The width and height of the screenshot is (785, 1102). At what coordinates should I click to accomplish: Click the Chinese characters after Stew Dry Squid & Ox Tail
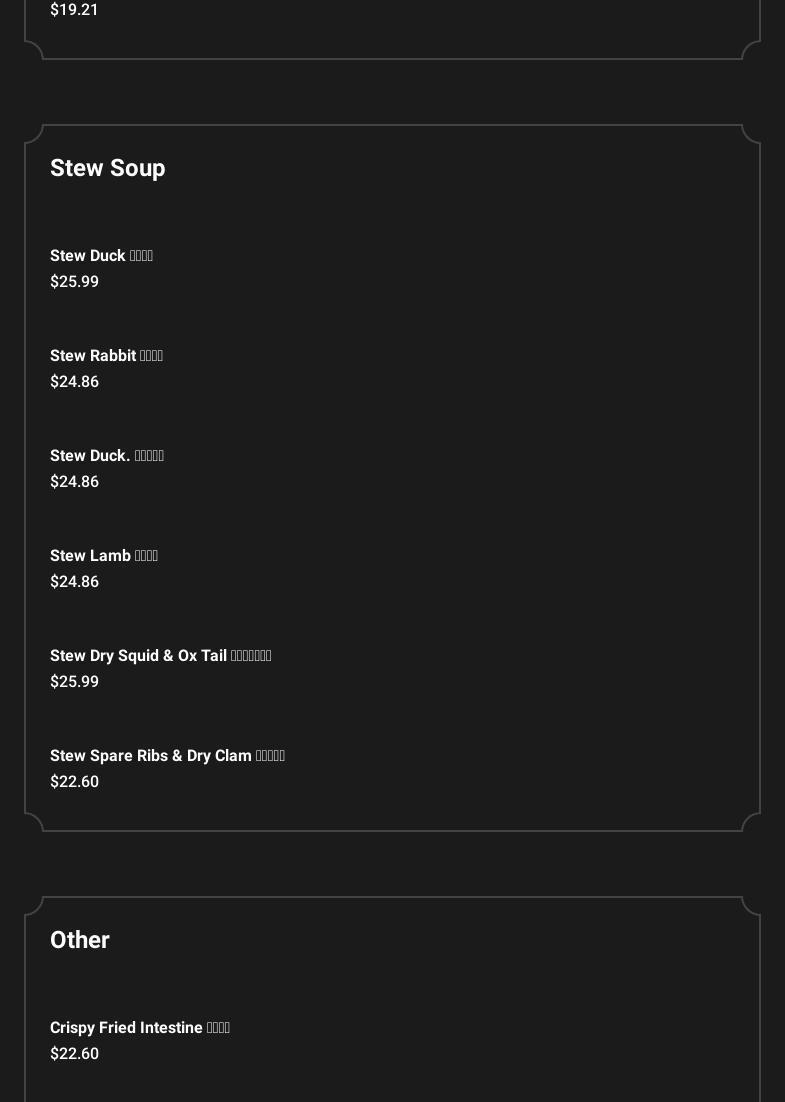coord(251,656)
